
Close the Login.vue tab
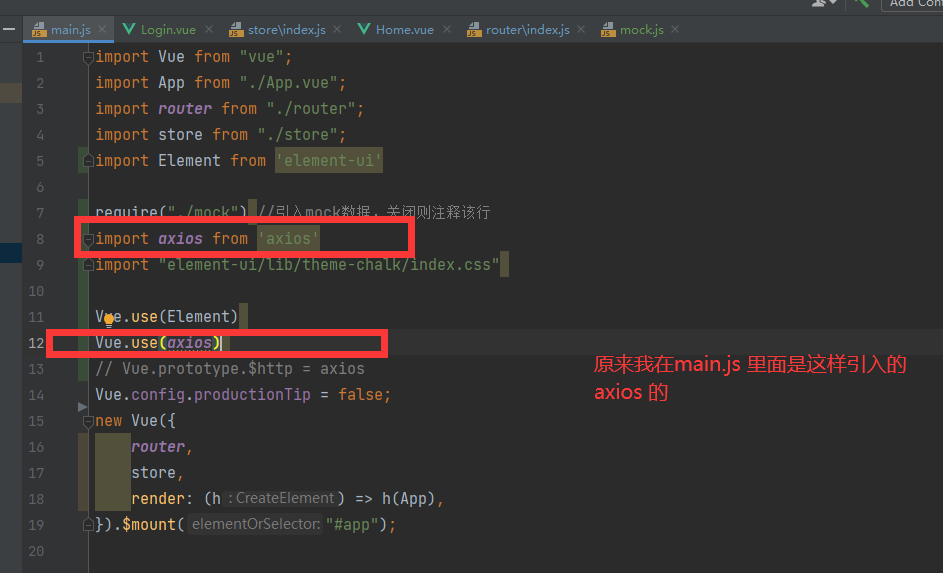(209, 29)
